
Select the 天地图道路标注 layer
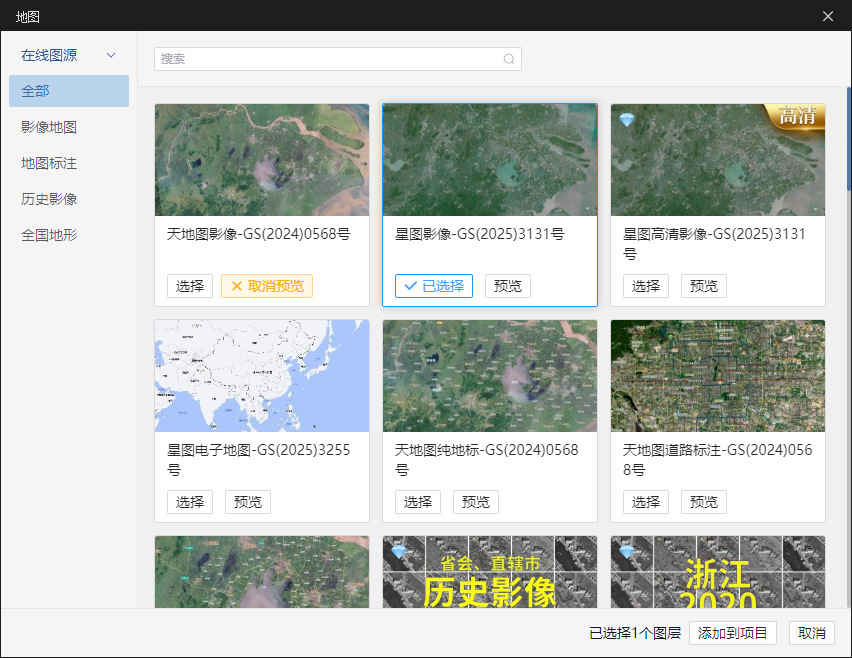point(646,501)
